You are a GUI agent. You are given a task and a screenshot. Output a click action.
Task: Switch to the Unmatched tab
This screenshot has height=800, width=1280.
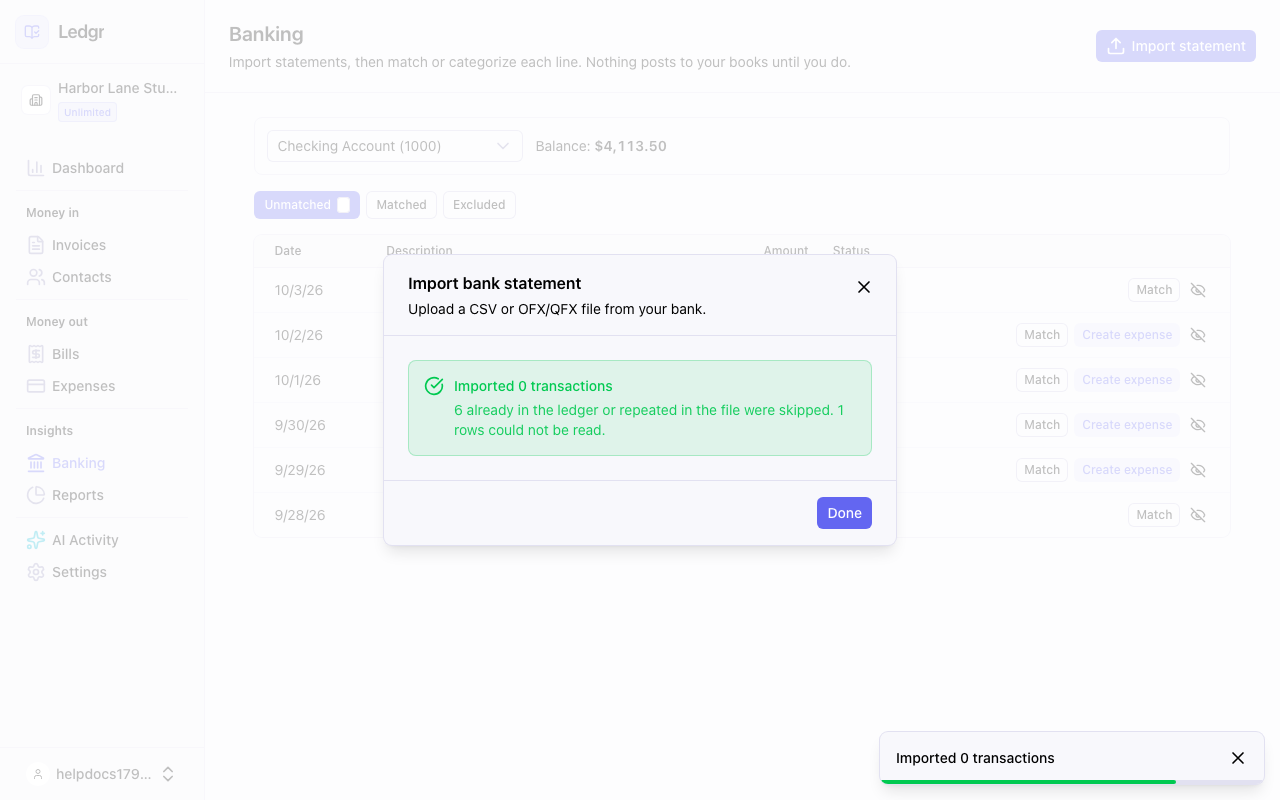click(307, 205)
